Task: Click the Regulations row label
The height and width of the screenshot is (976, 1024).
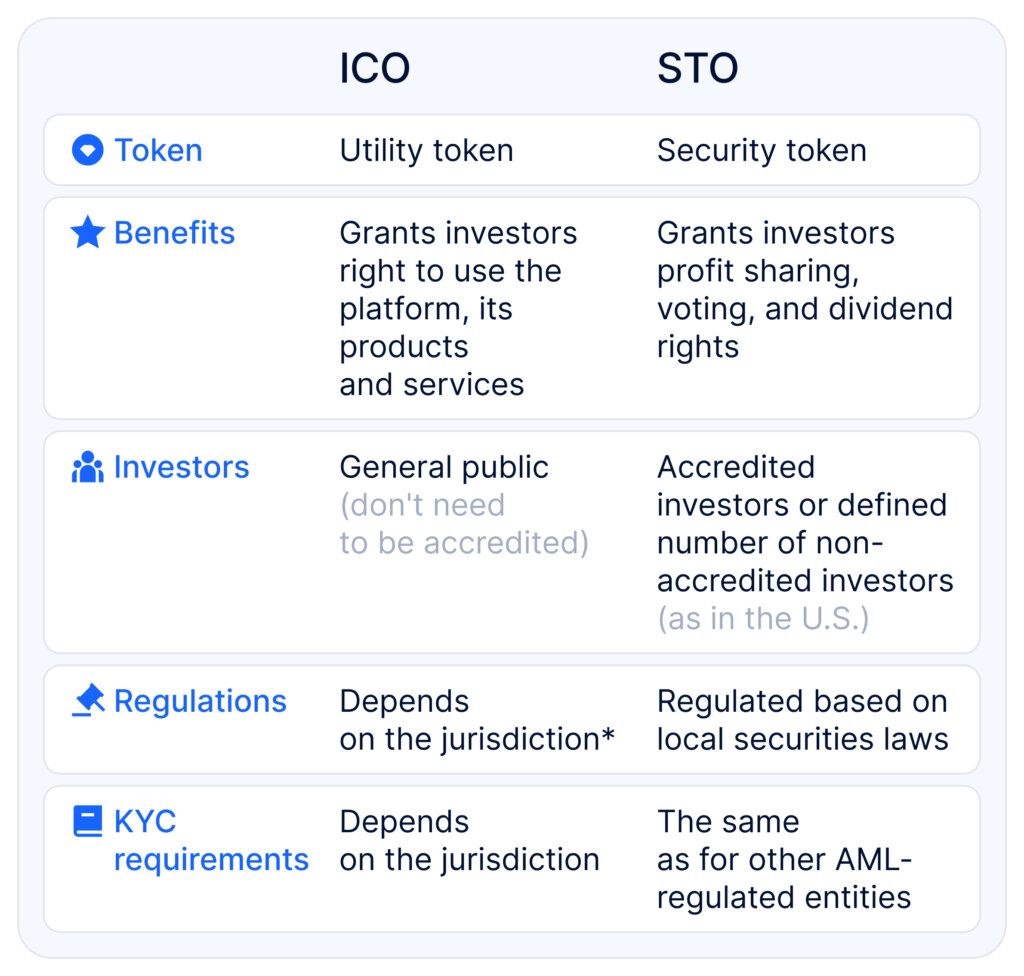Action: (x=200, y=701)
